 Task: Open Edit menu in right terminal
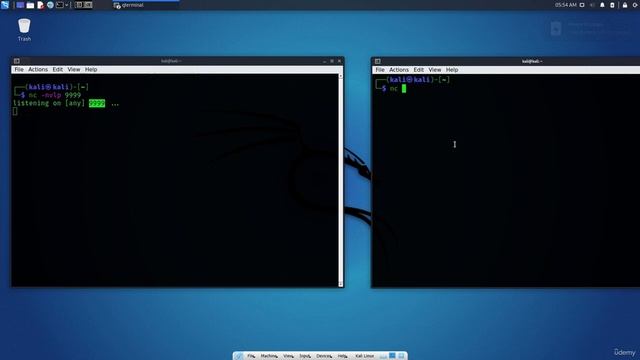(x=418, y=70)
